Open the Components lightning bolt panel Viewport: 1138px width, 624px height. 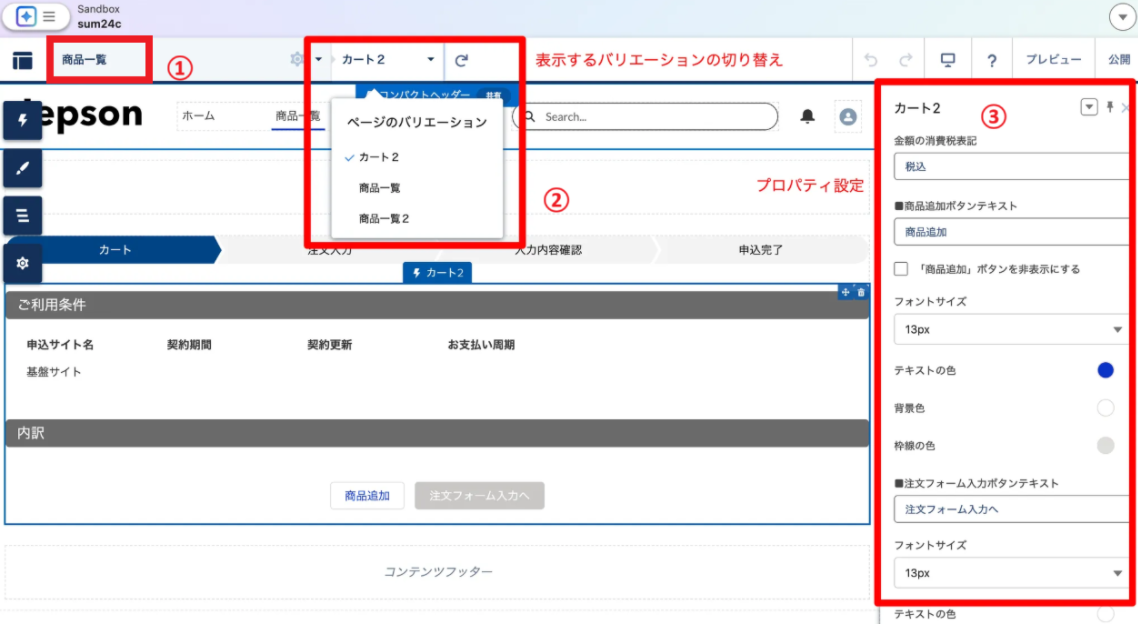point(23,120)
